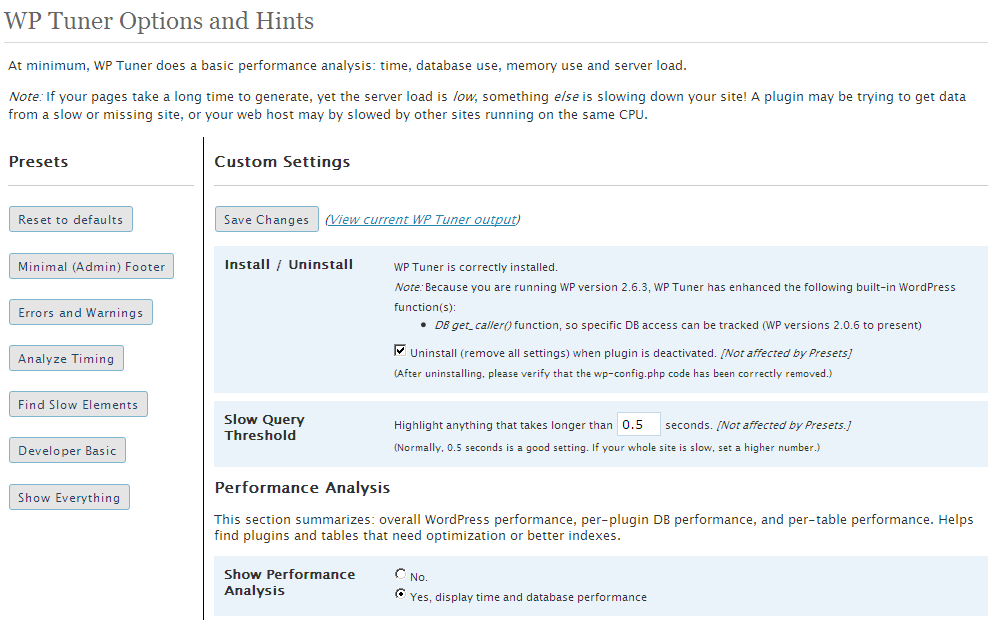This screenshot has height=620, width=998.
Task: Click the Save Changes button
Action: coord(267,219)
